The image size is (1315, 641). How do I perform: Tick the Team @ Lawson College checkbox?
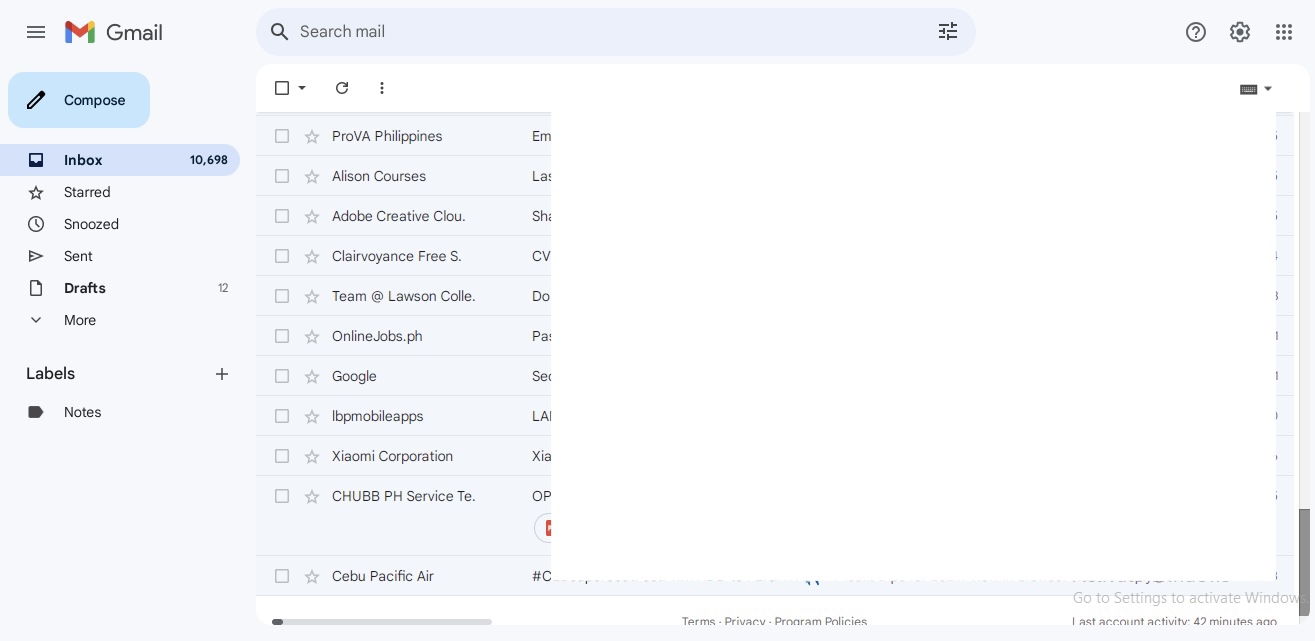point(282,296)
